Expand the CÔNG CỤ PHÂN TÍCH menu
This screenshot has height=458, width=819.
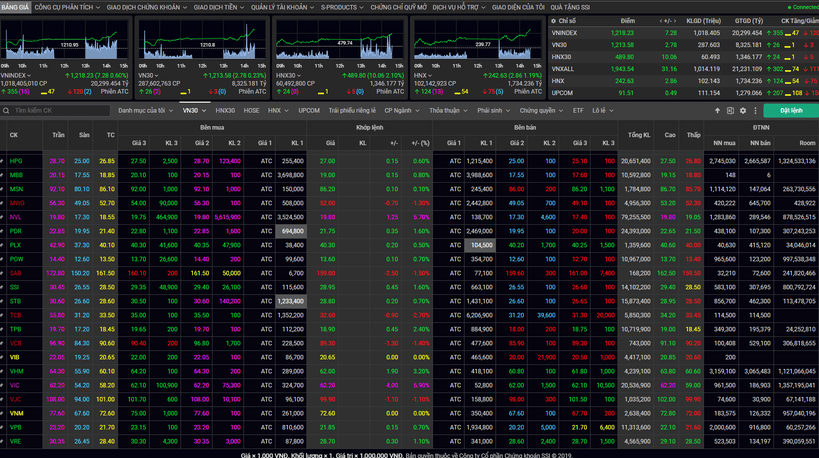[x=67, y=7]
